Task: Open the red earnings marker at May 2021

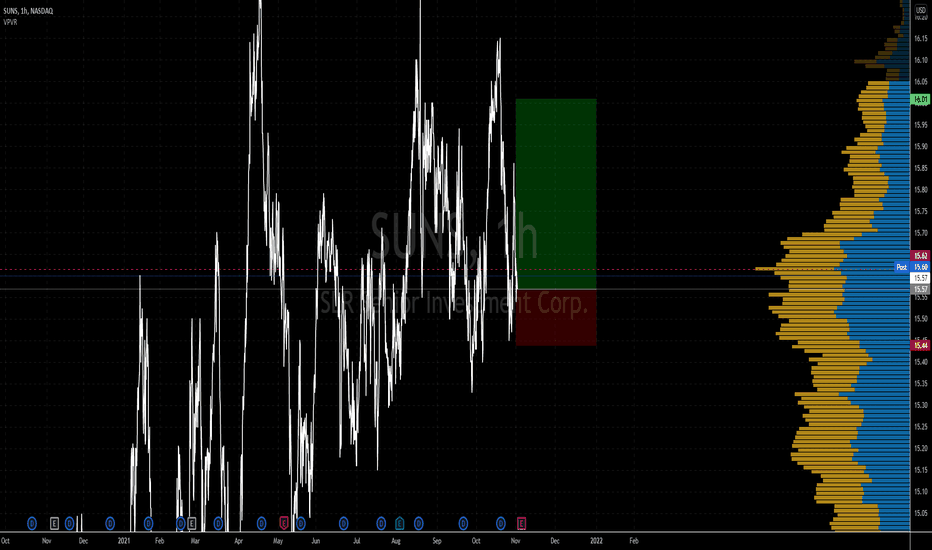Action: click(284, 523)
